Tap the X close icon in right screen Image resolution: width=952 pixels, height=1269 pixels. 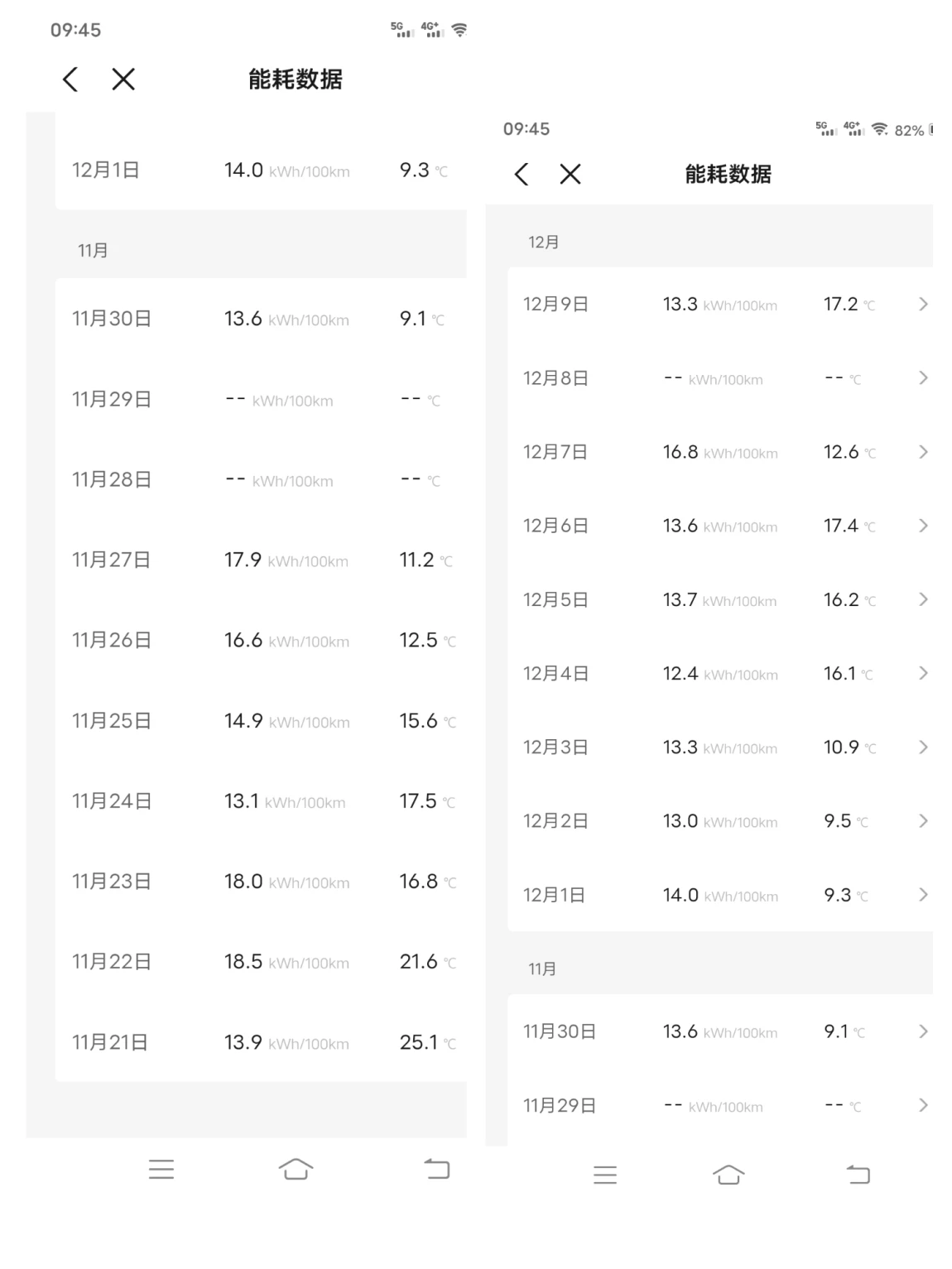pyautogui.click(x=570, y=175)
